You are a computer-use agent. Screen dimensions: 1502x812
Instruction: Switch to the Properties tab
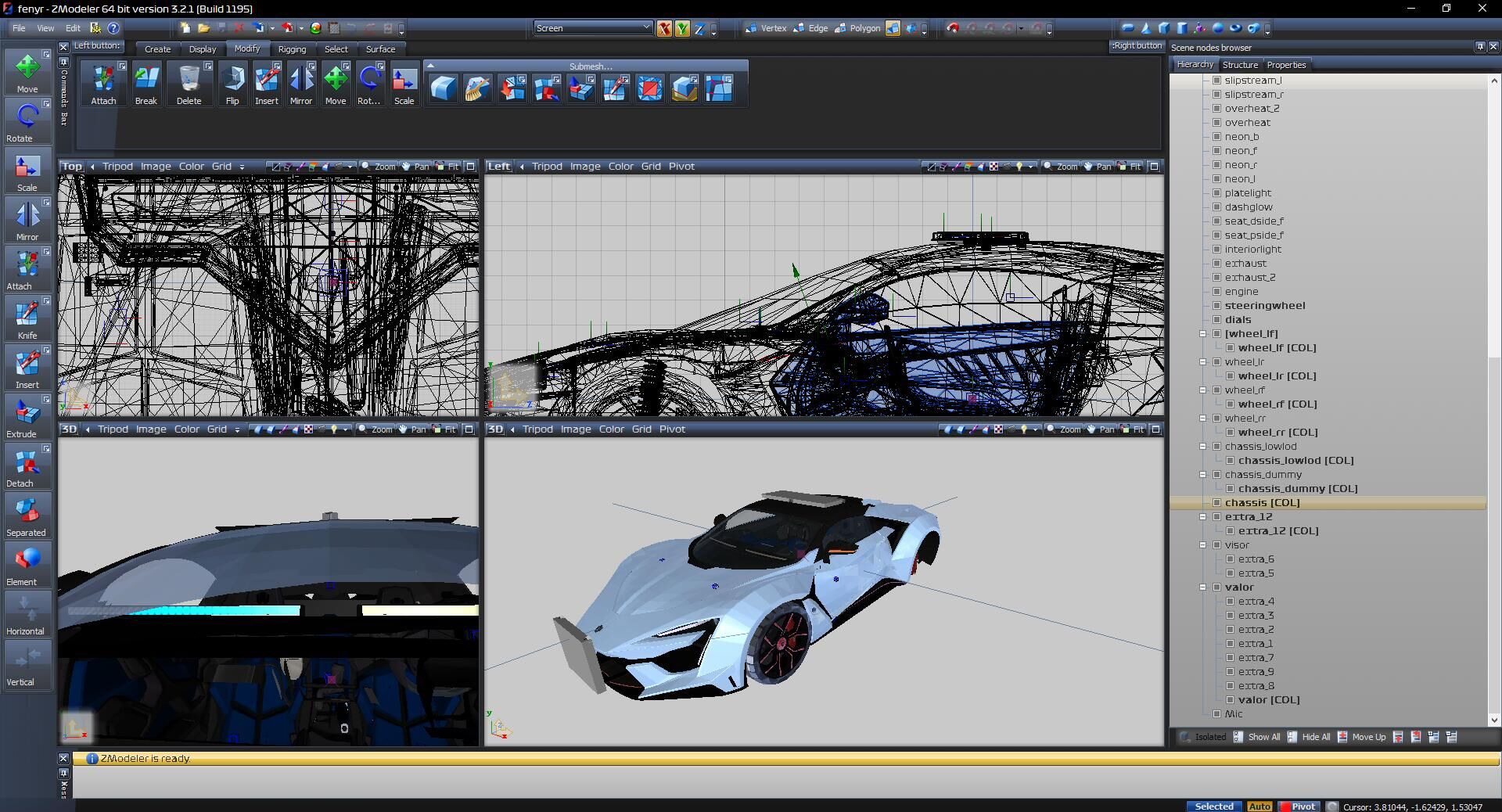[x=1286, y=65]
